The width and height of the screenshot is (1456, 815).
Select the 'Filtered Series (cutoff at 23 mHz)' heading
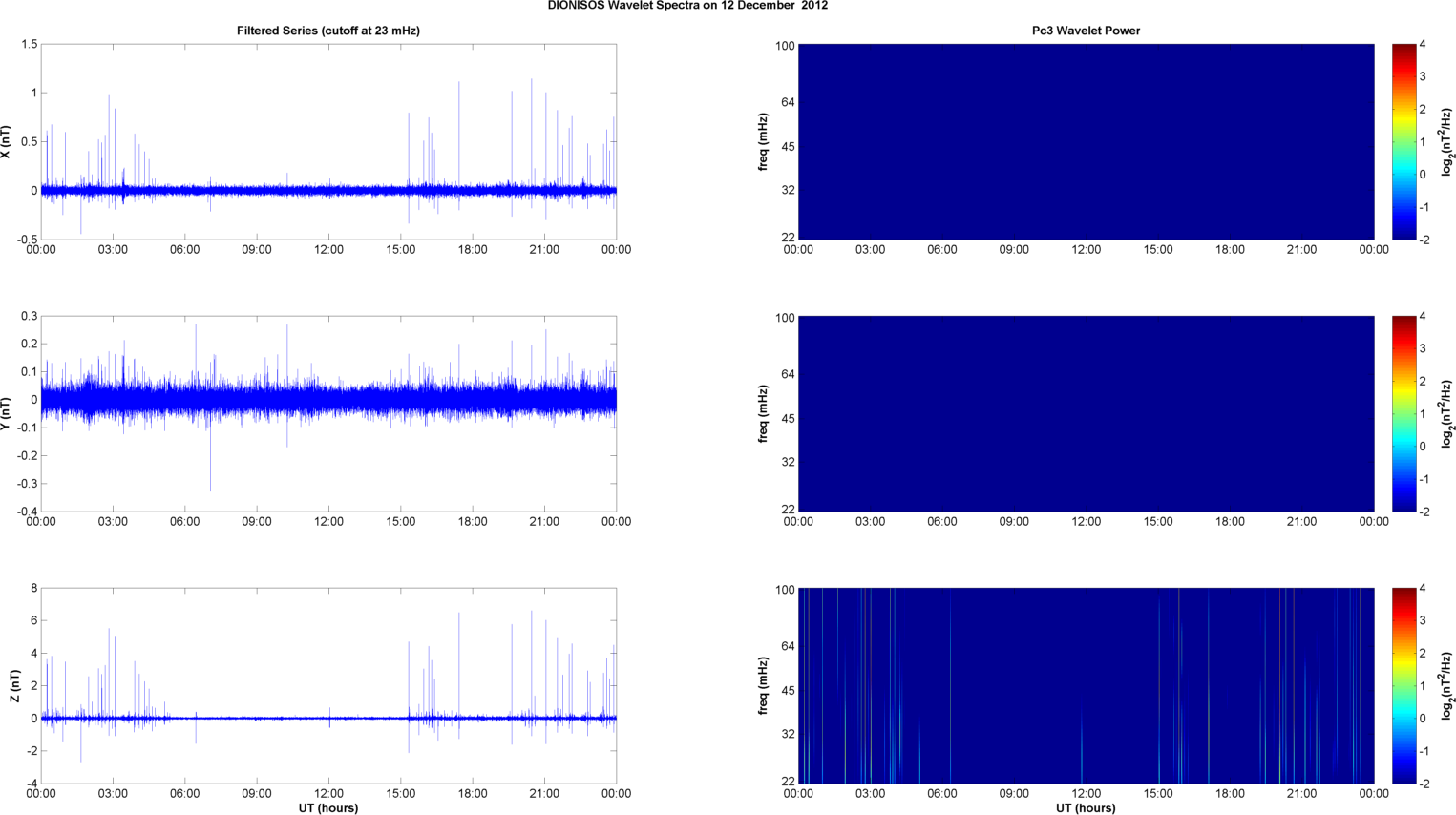point(328,31)
